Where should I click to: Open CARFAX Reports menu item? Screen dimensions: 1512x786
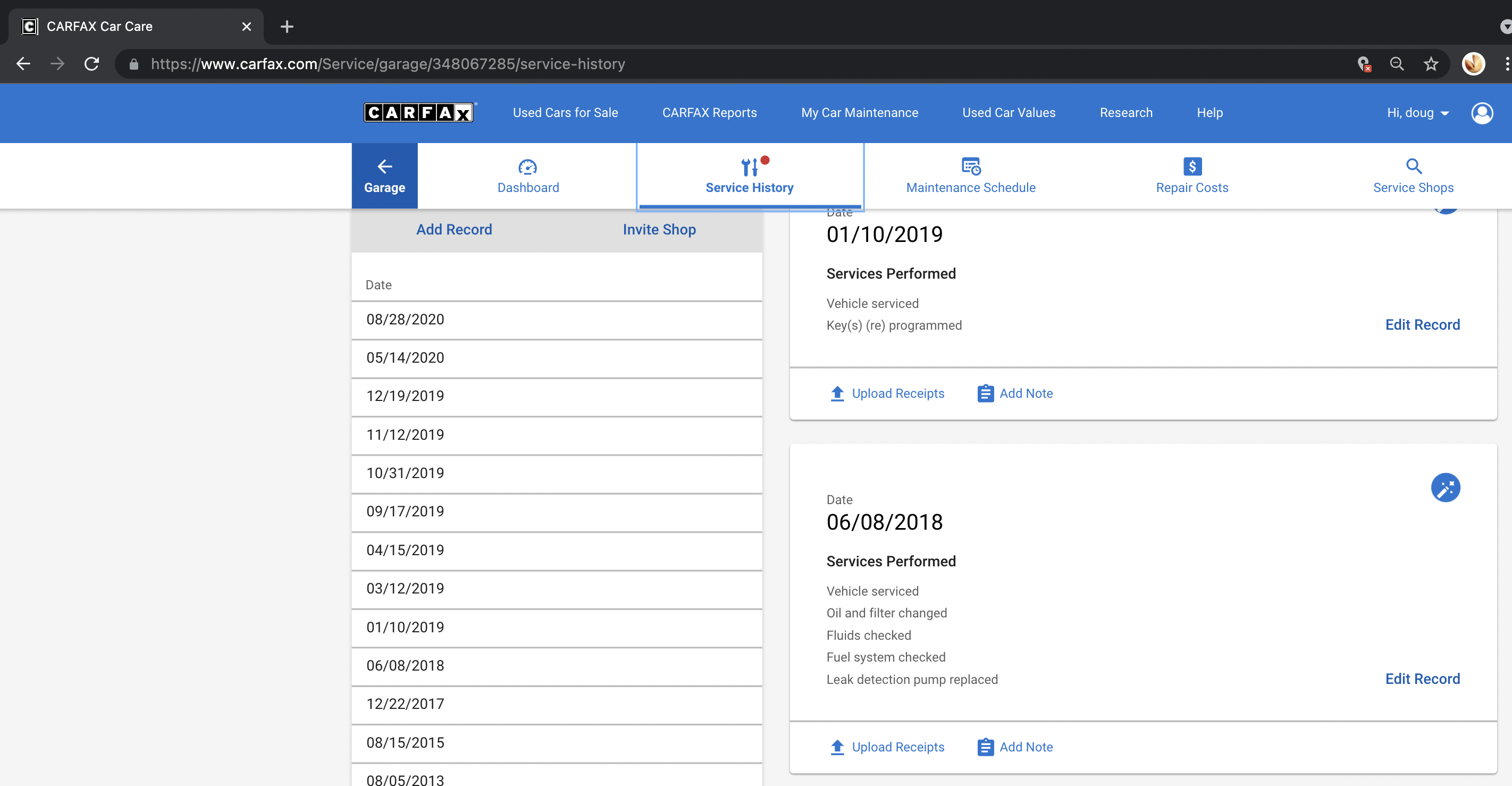coord(709,113)
